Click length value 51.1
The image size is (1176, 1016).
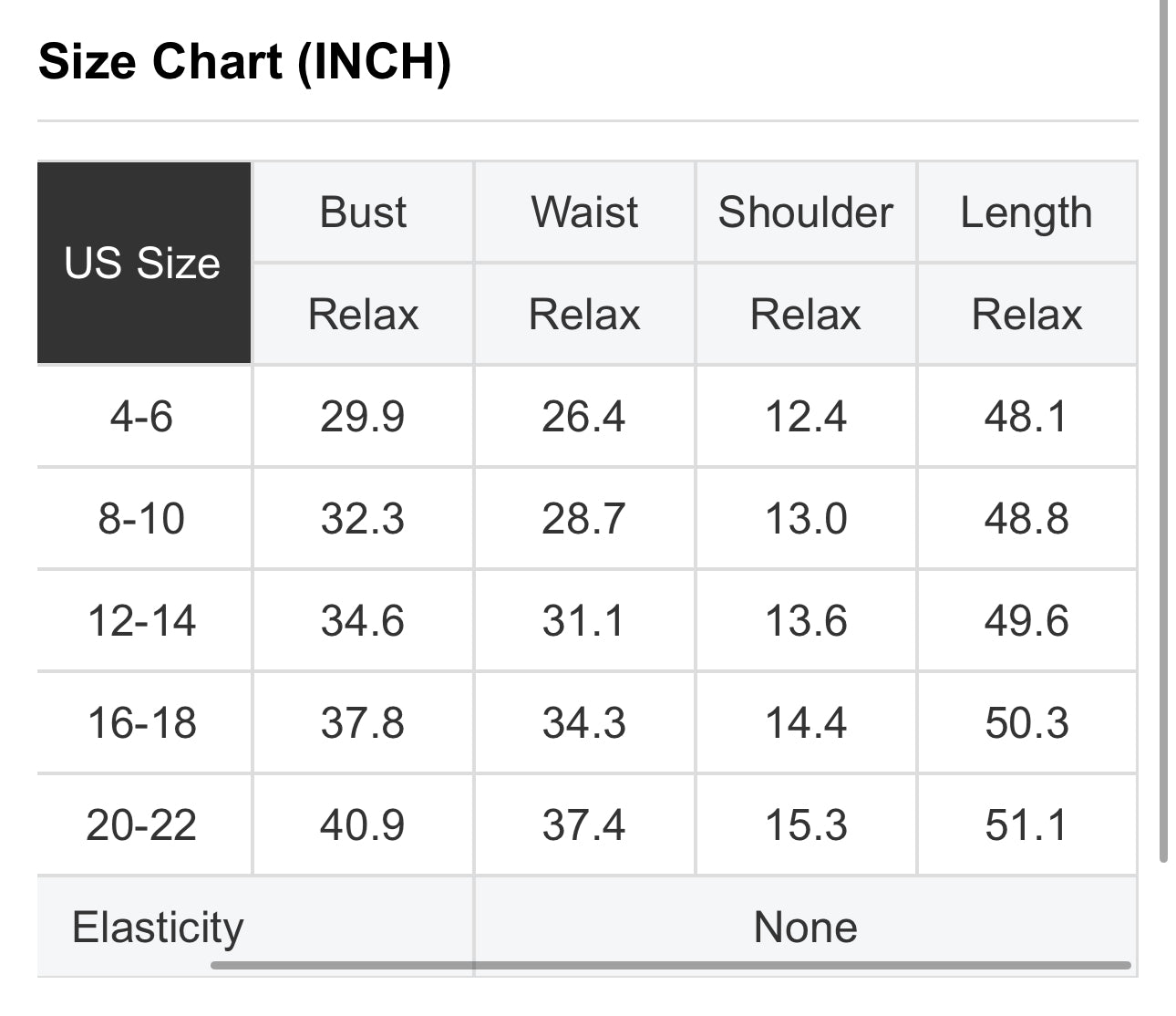pos(1026,825)
